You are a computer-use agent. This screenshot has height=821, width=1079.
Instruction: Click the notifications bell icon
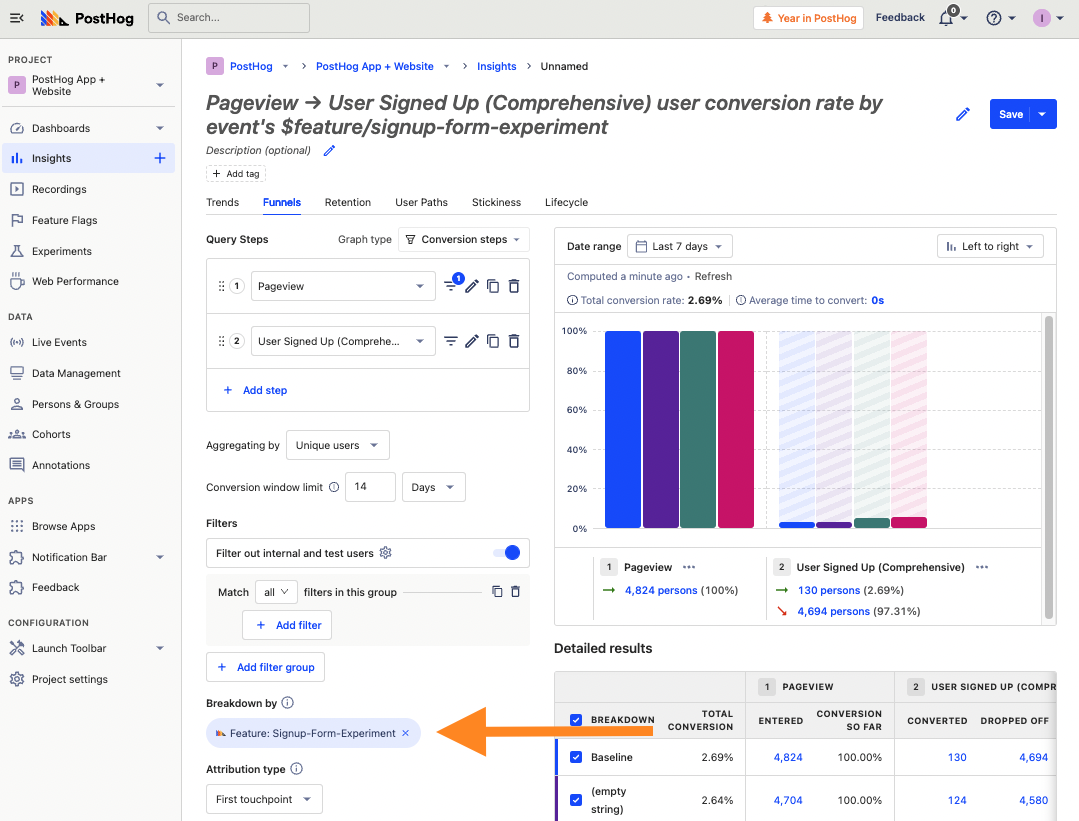click(x=946, y=18)
